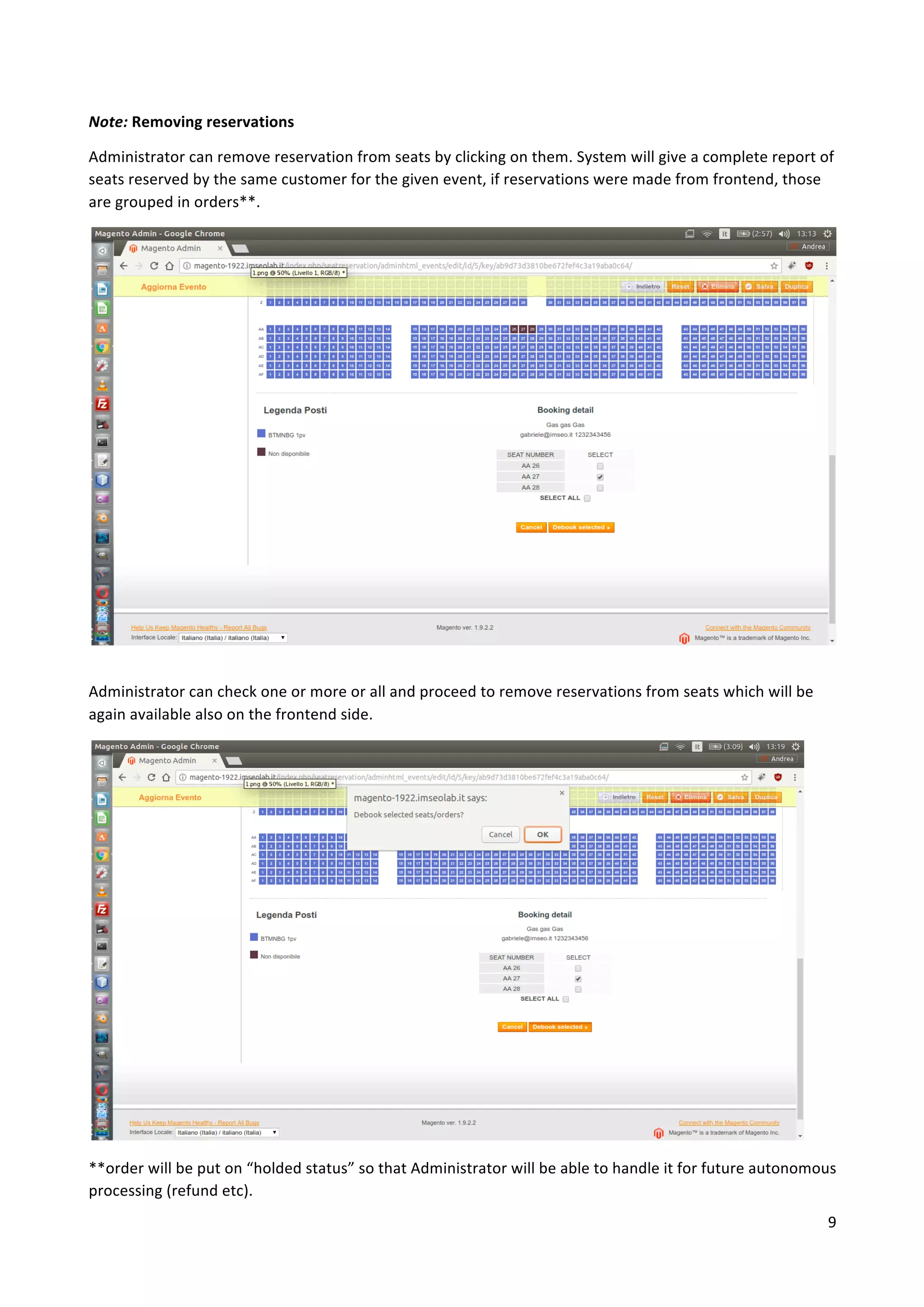Click the new tab button in second screenshot
The height and width of the screenshot is (1307, 924).
(234, 761)
